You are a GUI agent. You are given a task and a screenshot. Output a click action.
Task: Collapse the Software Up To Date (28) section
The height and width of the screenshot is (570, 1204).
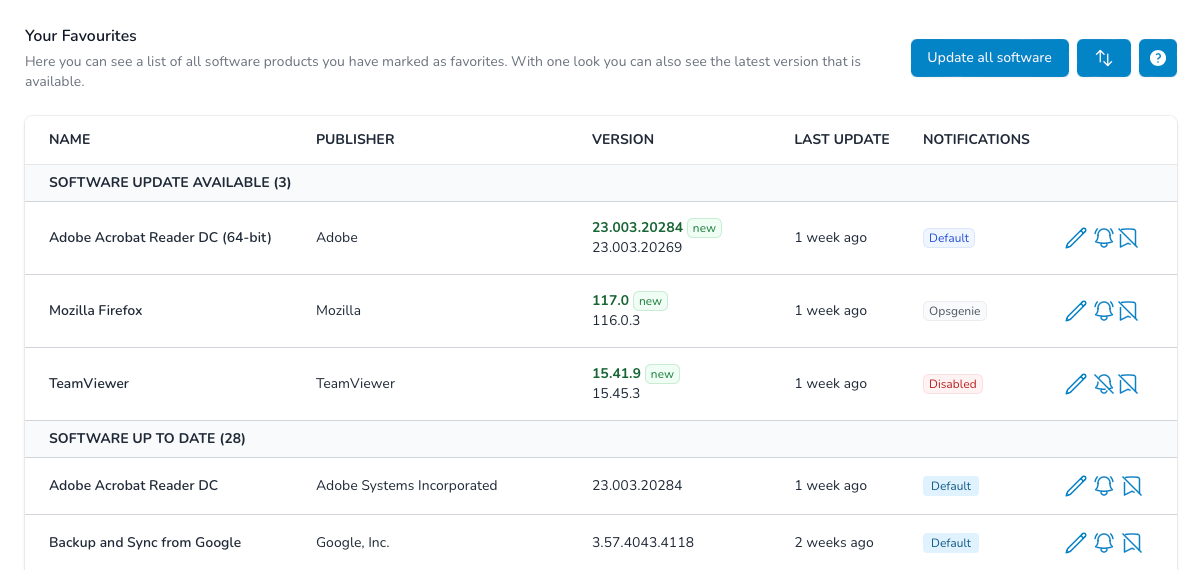[600, 439]
